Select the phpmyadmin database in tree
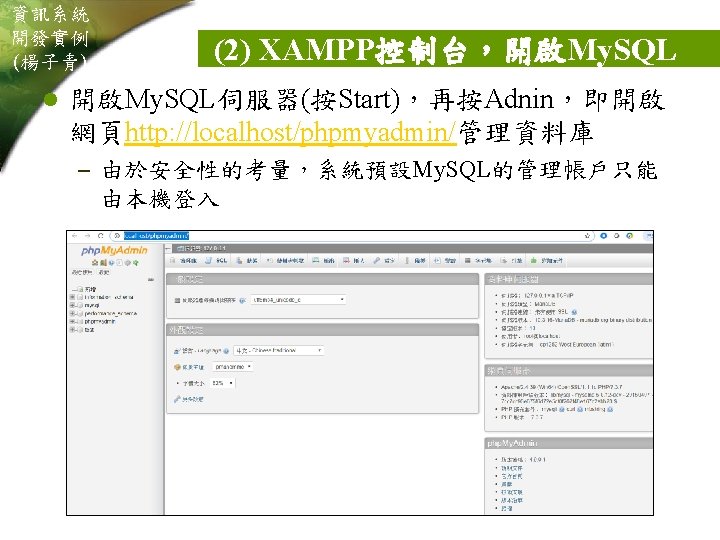Viewport: 720px width, 540px height. pyautogui.click(x=100, y=321)
